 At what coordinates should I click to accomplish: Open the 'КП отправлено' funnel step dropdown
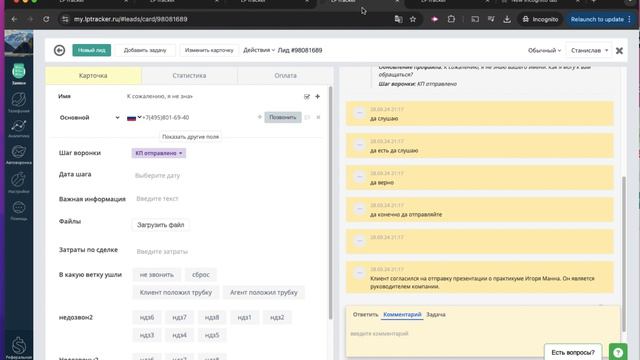pyautogui.click(x=158, y=153)
